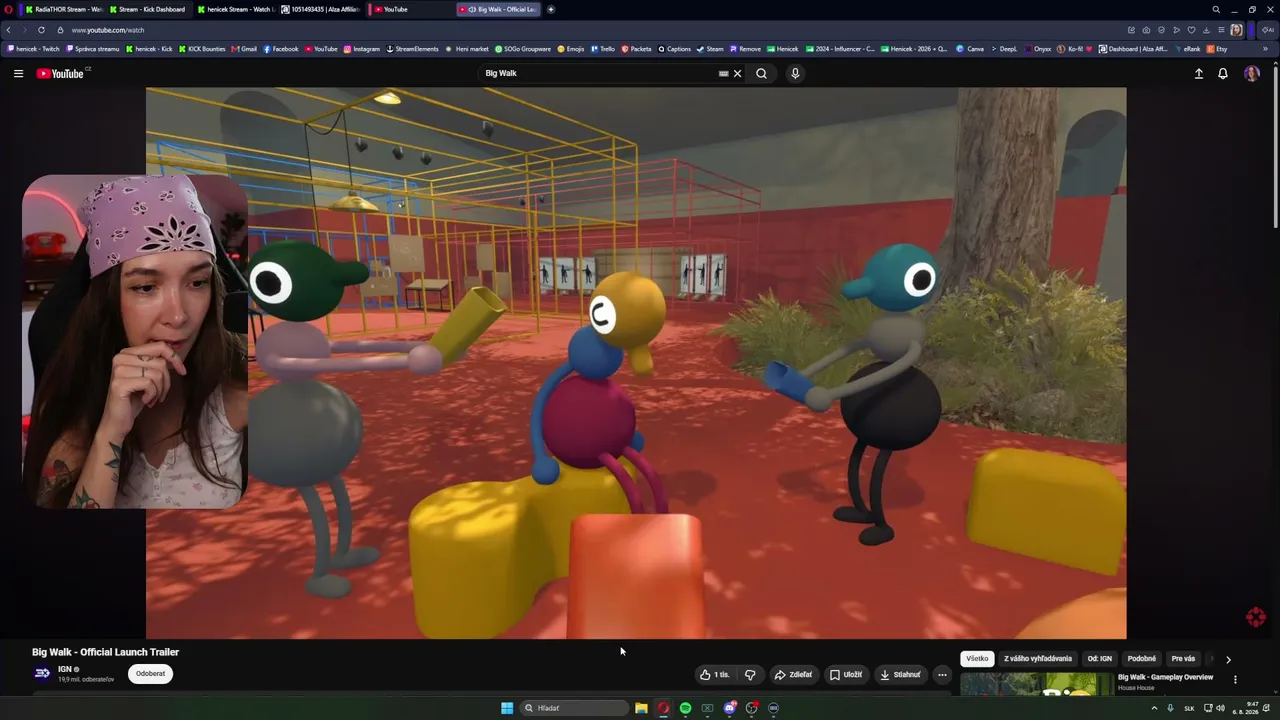Open Big Walk - Gameplay Overview video
1280x720 pixels.
(1165, 677)
